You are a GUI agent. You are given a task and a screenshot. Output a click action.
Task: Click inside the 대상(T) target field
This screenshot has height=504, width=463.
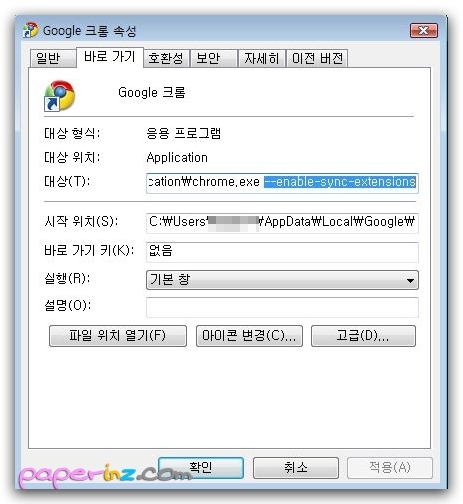282,183
